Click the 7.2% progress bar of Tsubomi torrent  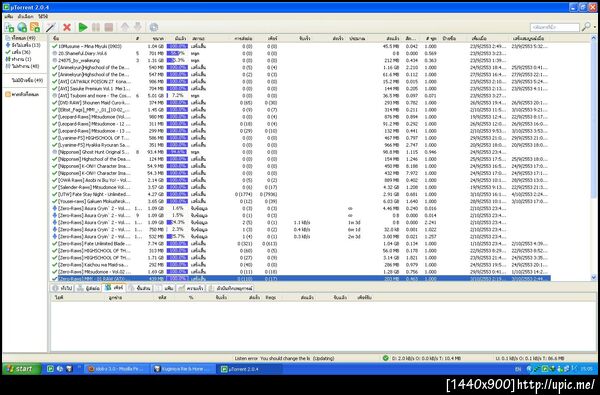point(177,96)
